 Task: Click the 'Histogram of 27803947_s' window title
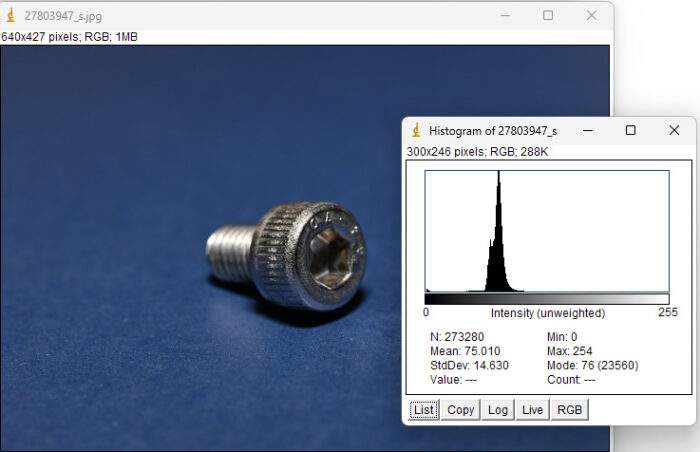coord(493,131)
